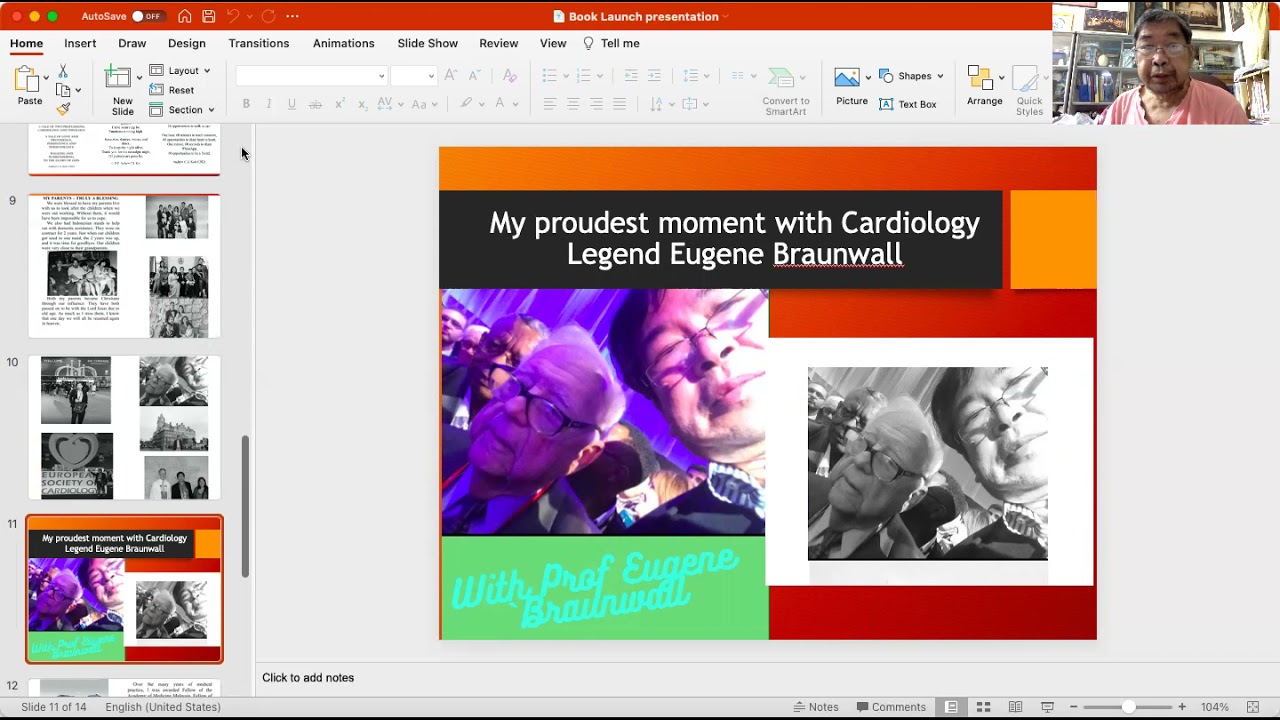Click to add notes field
1280x720 pixels.
[308, 678]
